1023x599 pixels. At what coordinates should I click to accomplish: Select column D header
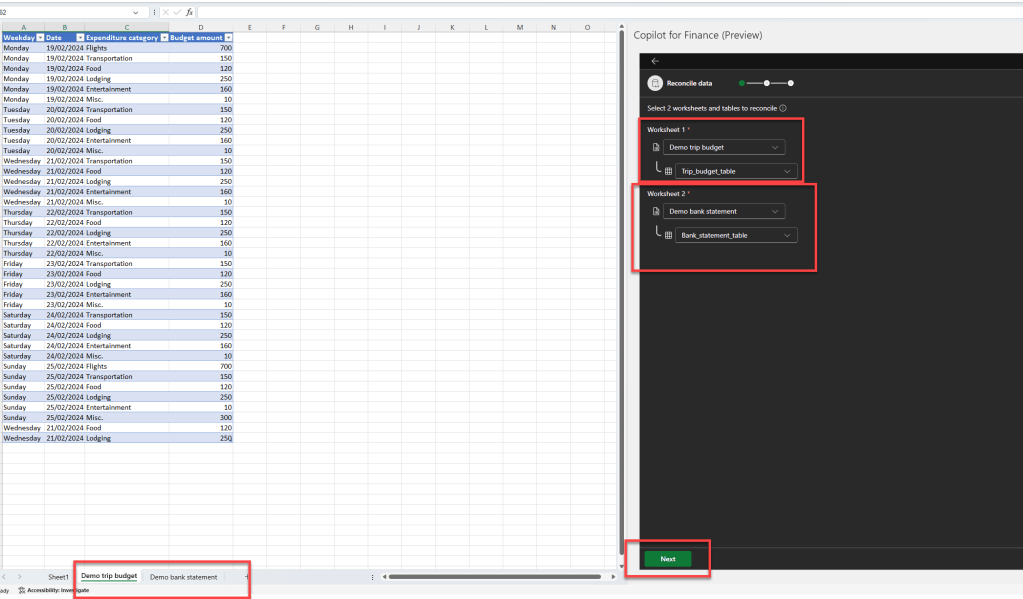tap(200, 27)
